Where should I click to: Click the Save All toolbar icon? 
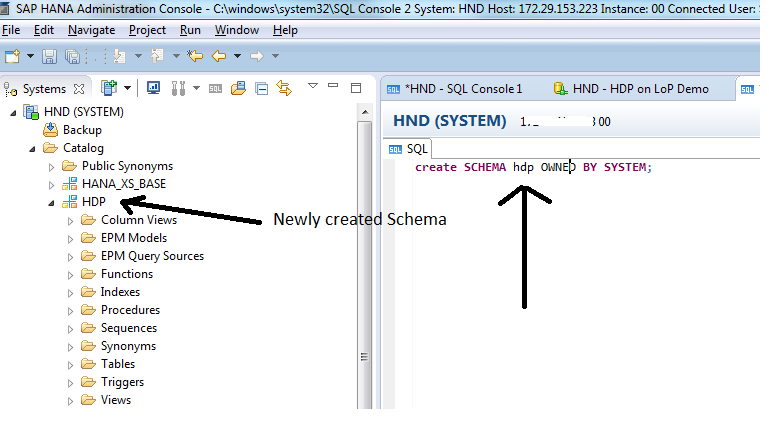point(72,56)
